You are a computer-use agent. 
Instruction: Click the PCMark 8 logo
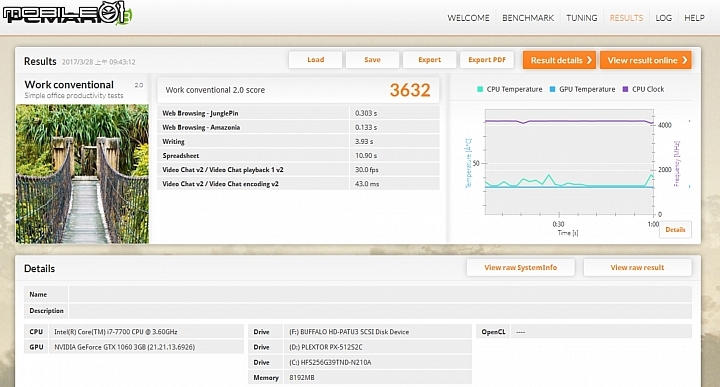click(68, 13)
